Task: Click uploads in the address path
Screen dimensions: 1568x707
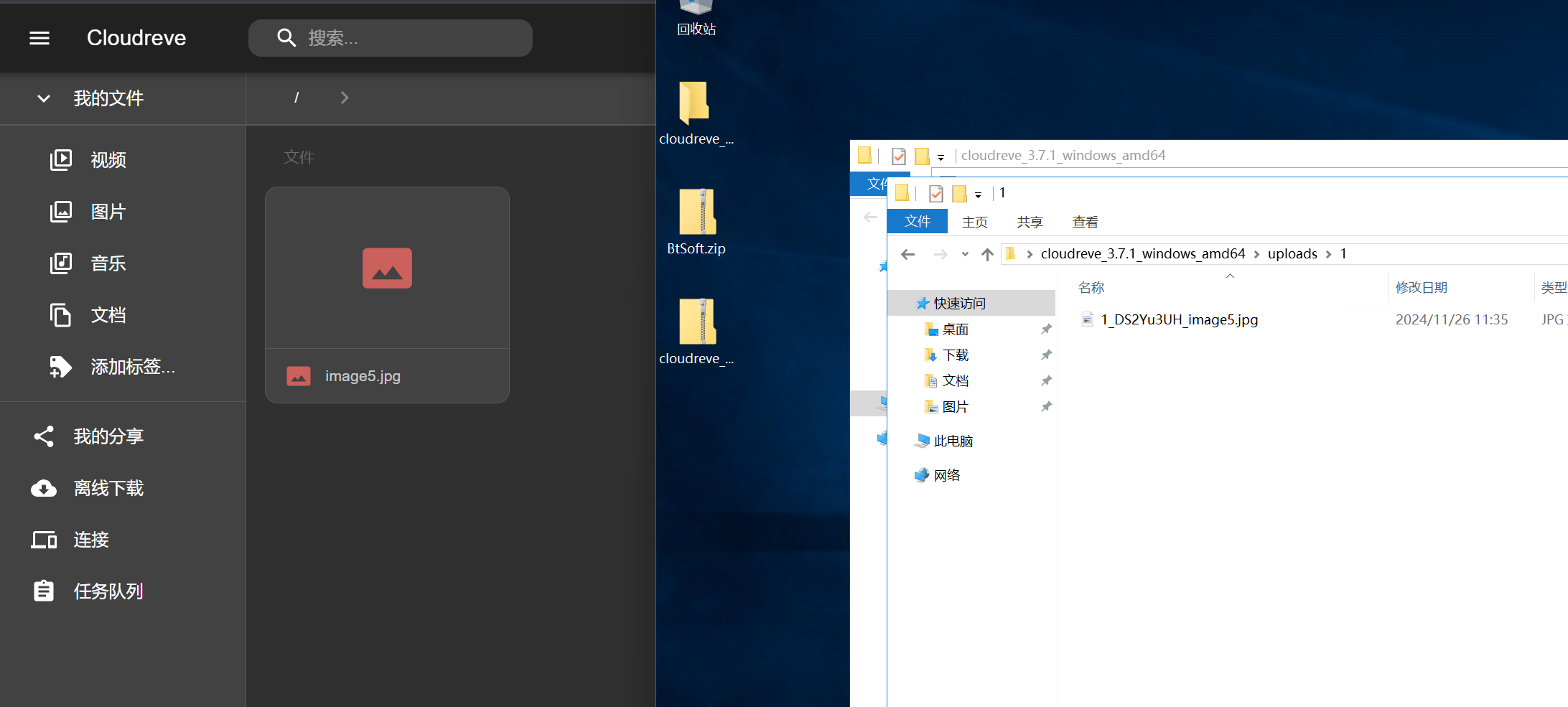Action: 1292,254
